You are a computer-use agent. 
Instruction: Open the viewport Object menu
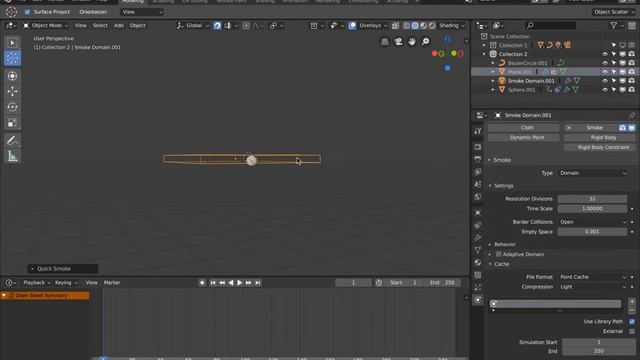point(137,26)
